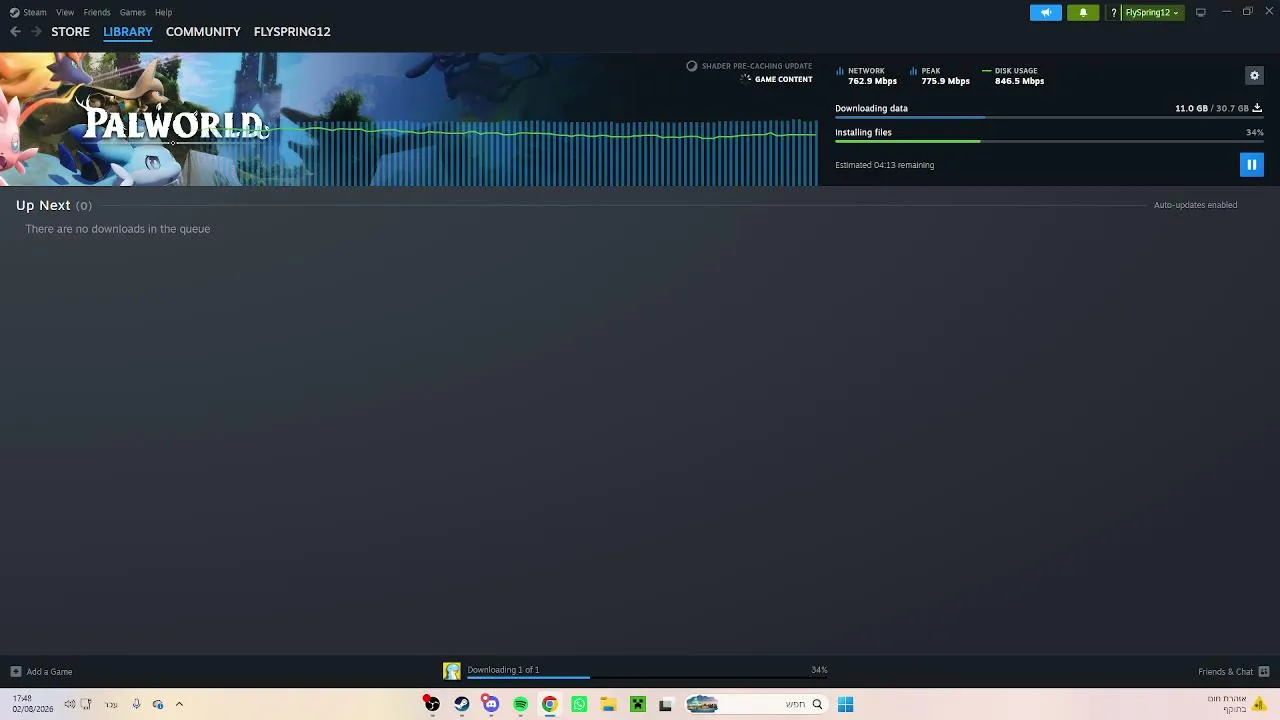This screenshot has width=1280, height=720.
Task: Open the Help menu
Action: click(x=163, y=12)
